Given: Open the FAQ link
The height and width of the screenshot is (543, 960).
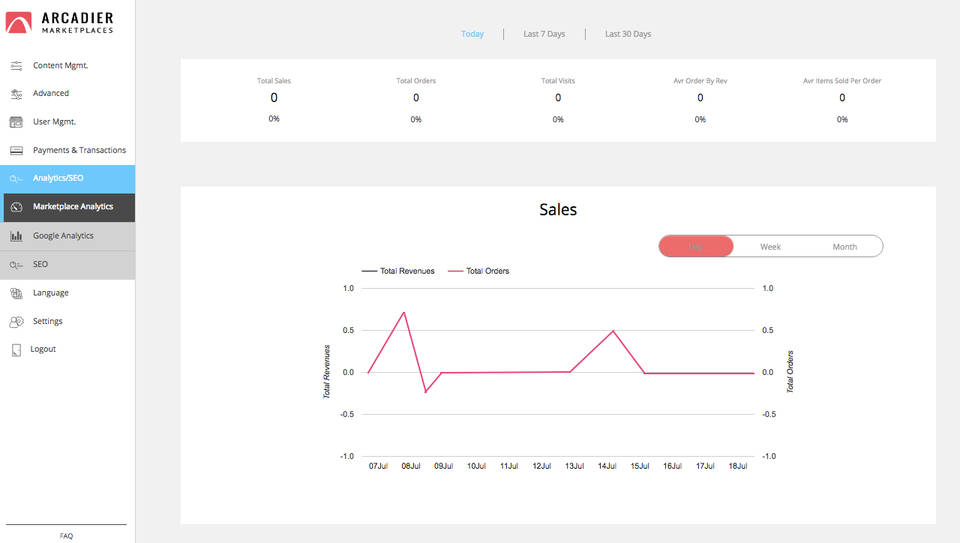Looking at the screenshot, I should pyautogui.click(x=66, y=536).
